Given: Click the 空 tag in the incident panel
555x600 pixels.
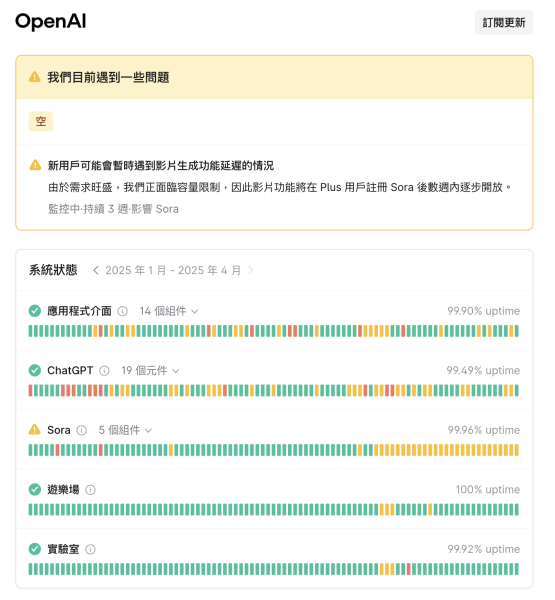Looking at the screenshot, I should pyautogui.click(x=41, y=121).
